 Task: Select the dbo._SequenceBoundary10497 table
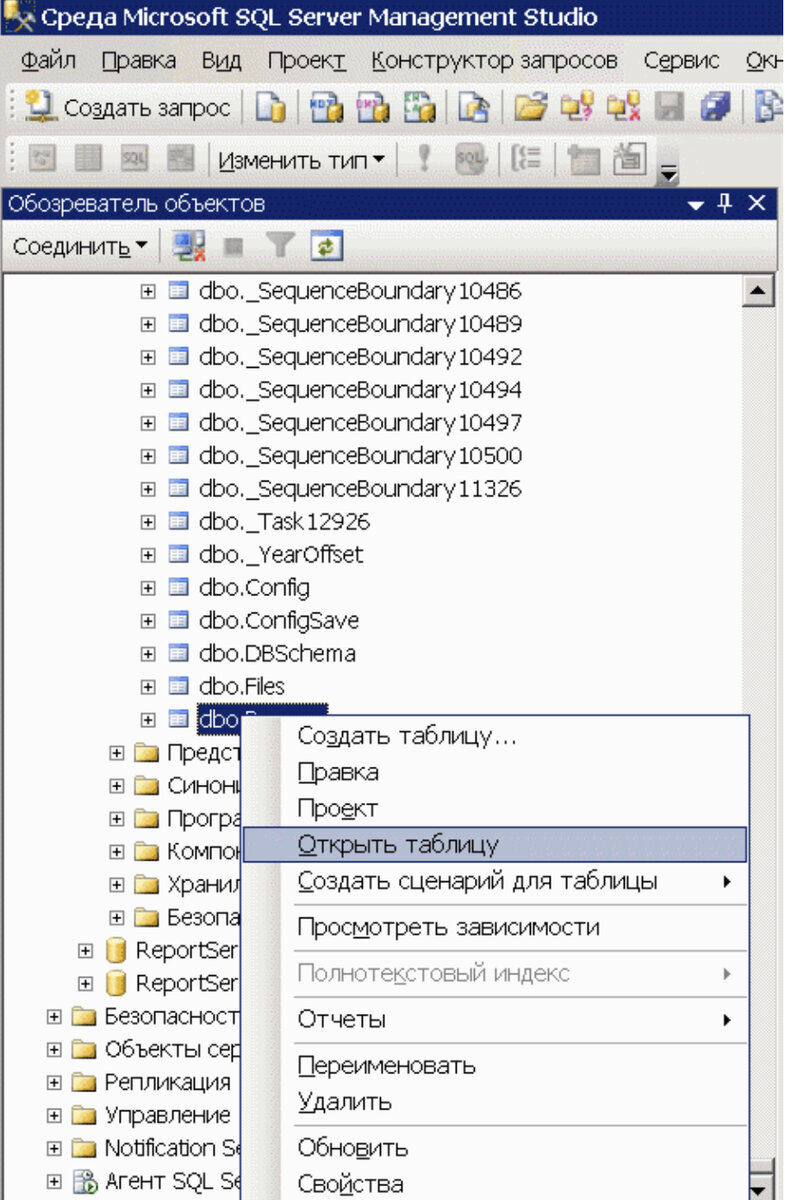click(x=360, y=423)
